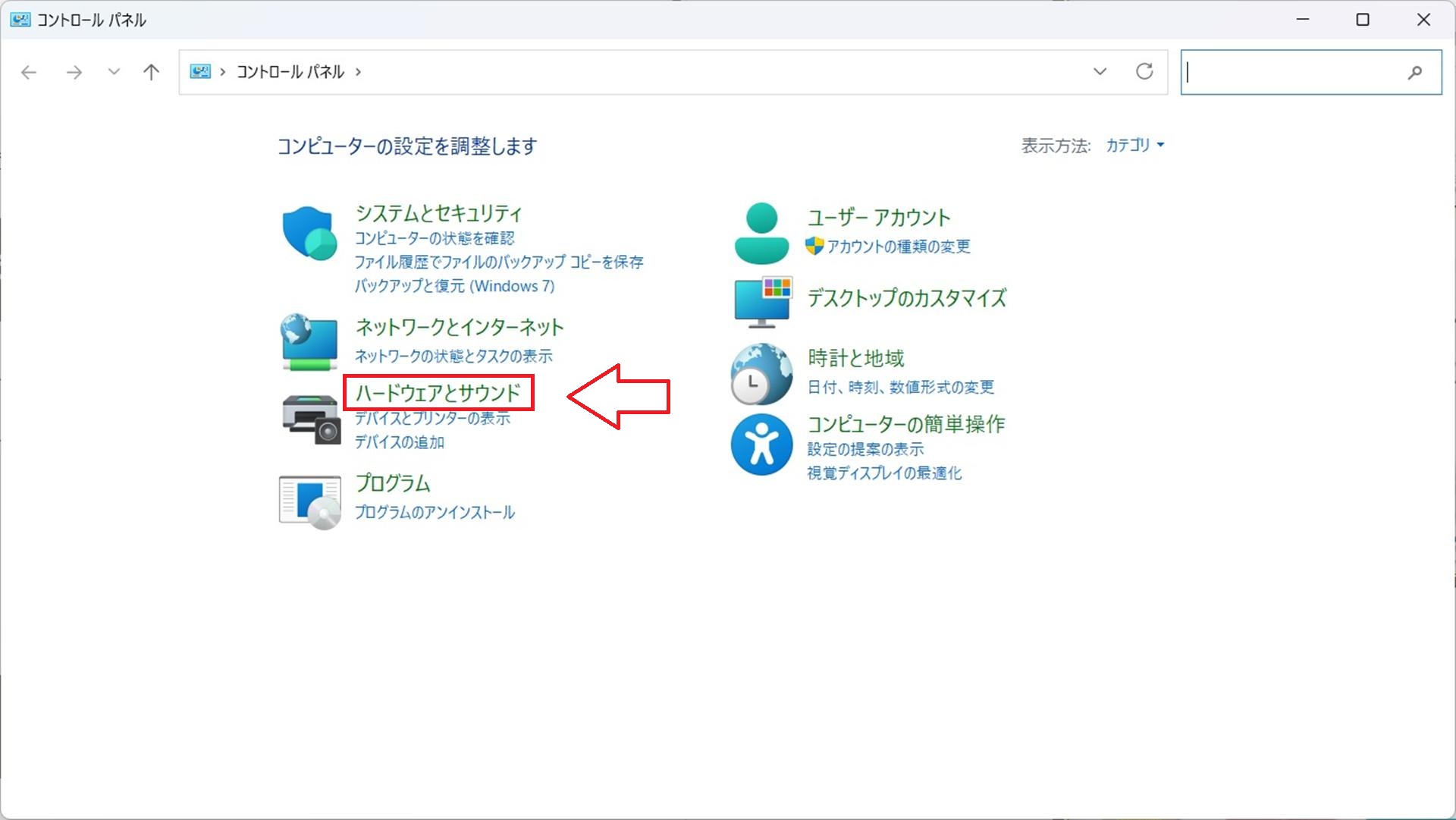The image size is (1456, 820).
Task: Open the recent locations chevron
Action: point(114,72)
